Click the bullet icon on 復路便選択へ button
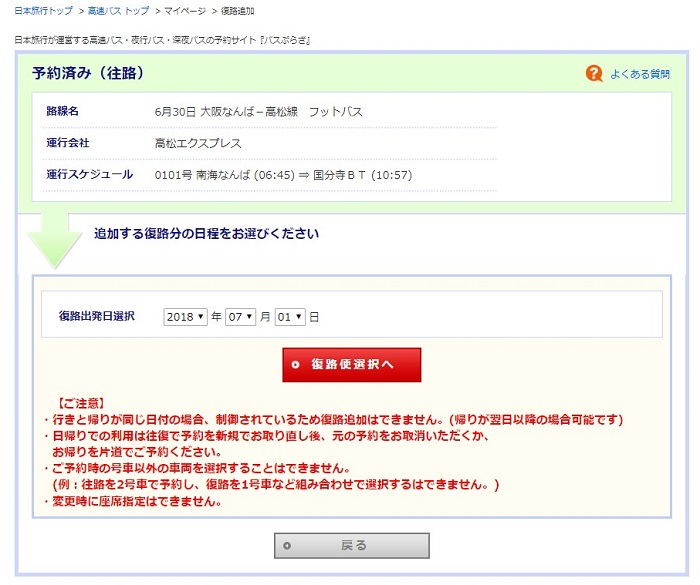Image resolution: width=700 pixels, height=585 pixels. coord(295,365)
